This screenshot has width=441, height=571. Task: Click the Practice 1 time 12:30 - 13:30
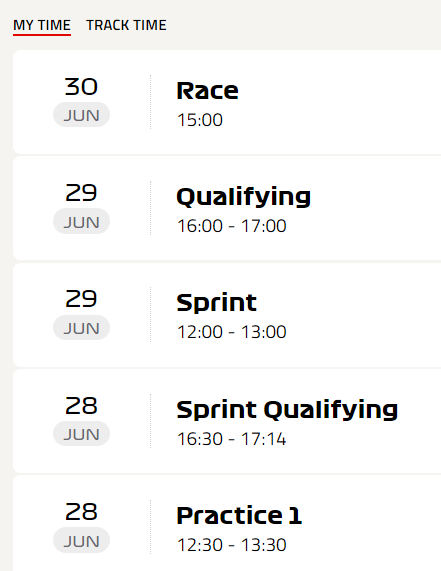click(232, 545)
